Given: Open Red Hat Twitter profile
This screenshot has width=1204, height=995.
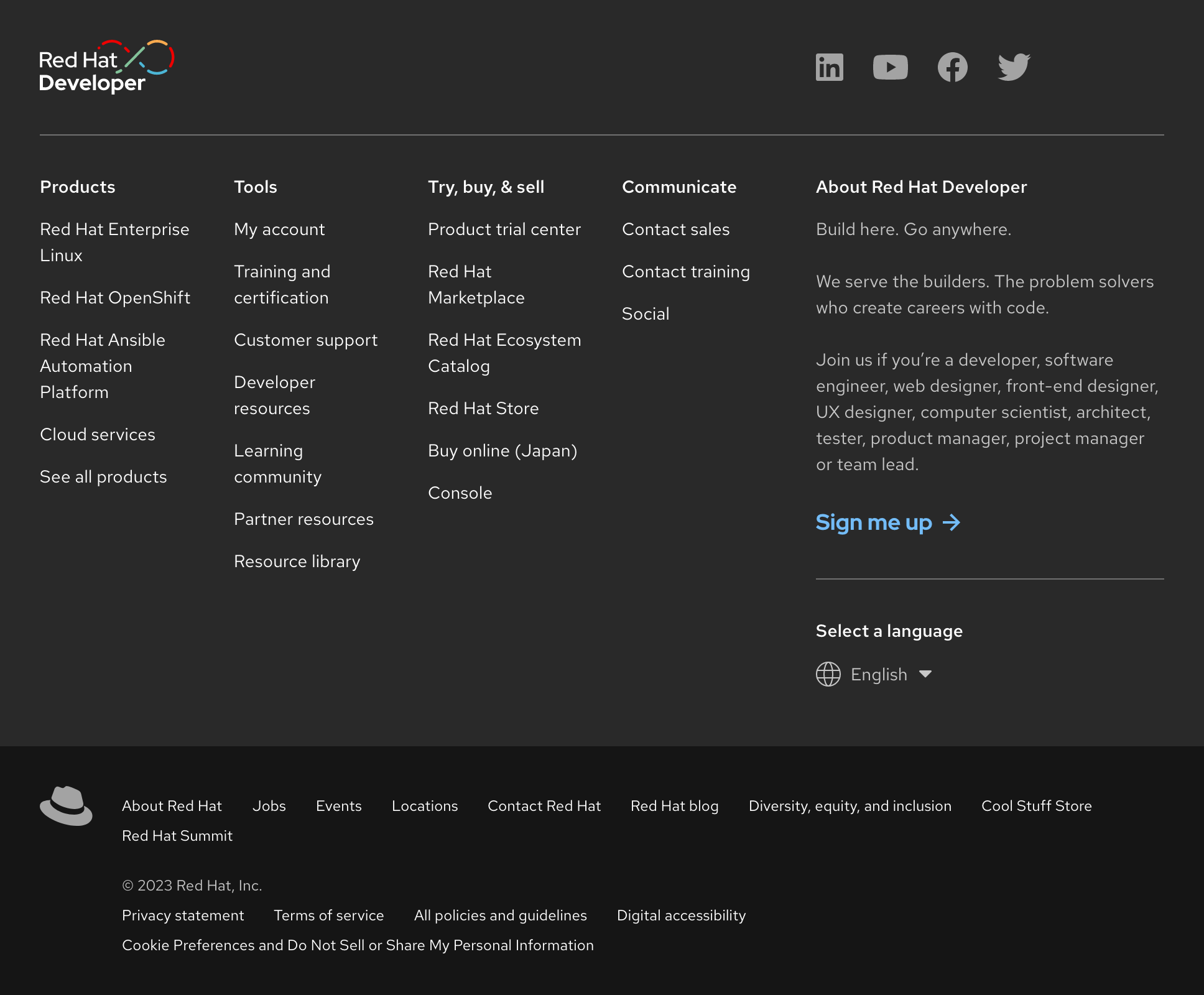Looking at the screenshot, I should (1014, 67).
